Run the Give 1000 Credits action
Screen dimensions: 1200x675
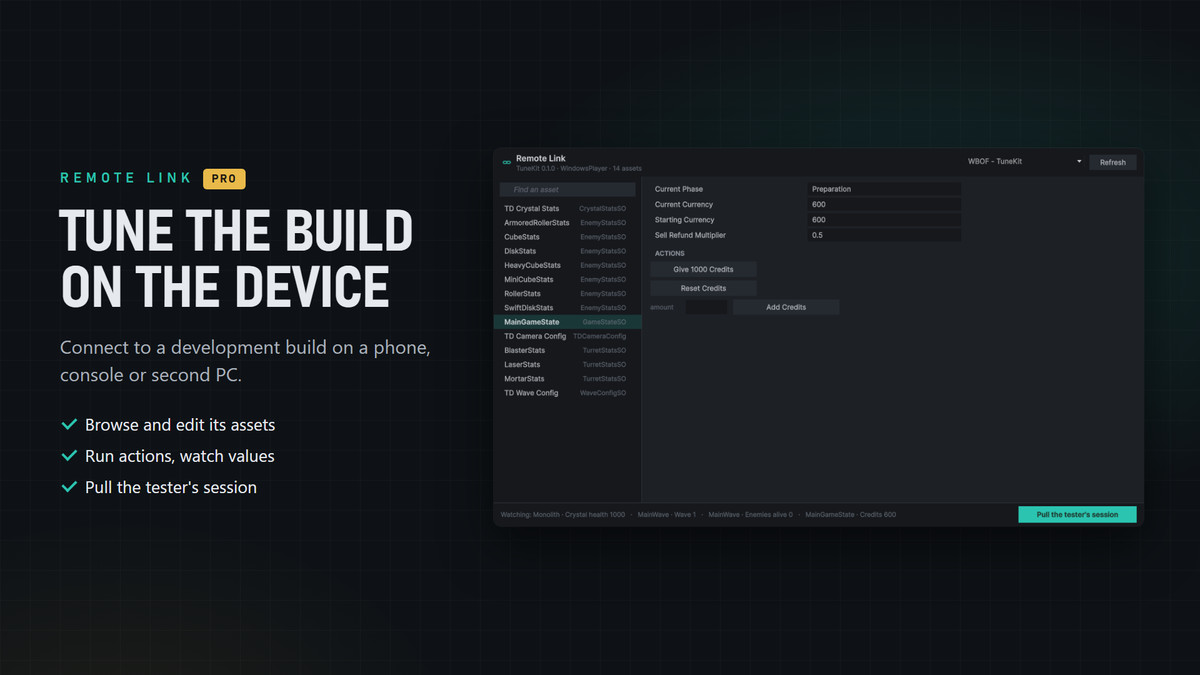pos(703,269)
